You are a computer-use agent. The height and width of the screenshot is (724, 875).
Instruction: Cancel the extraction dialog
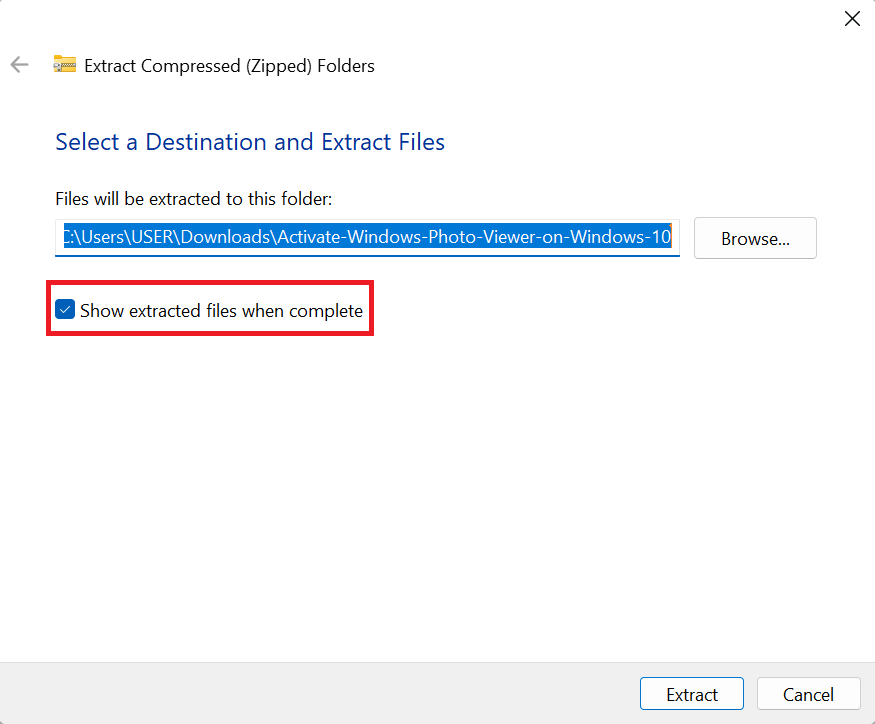point(808,694)
